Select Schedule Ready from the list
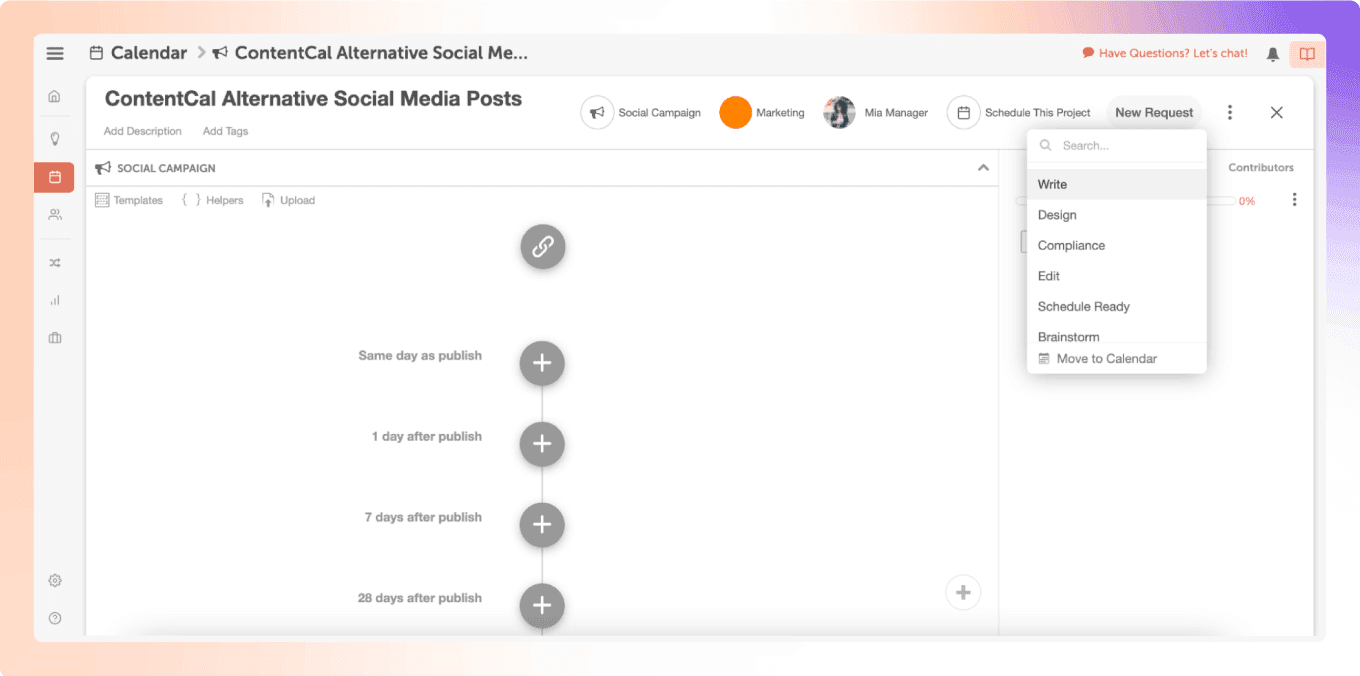Screen dimensions: 1360x676 tap(1117, 306)
